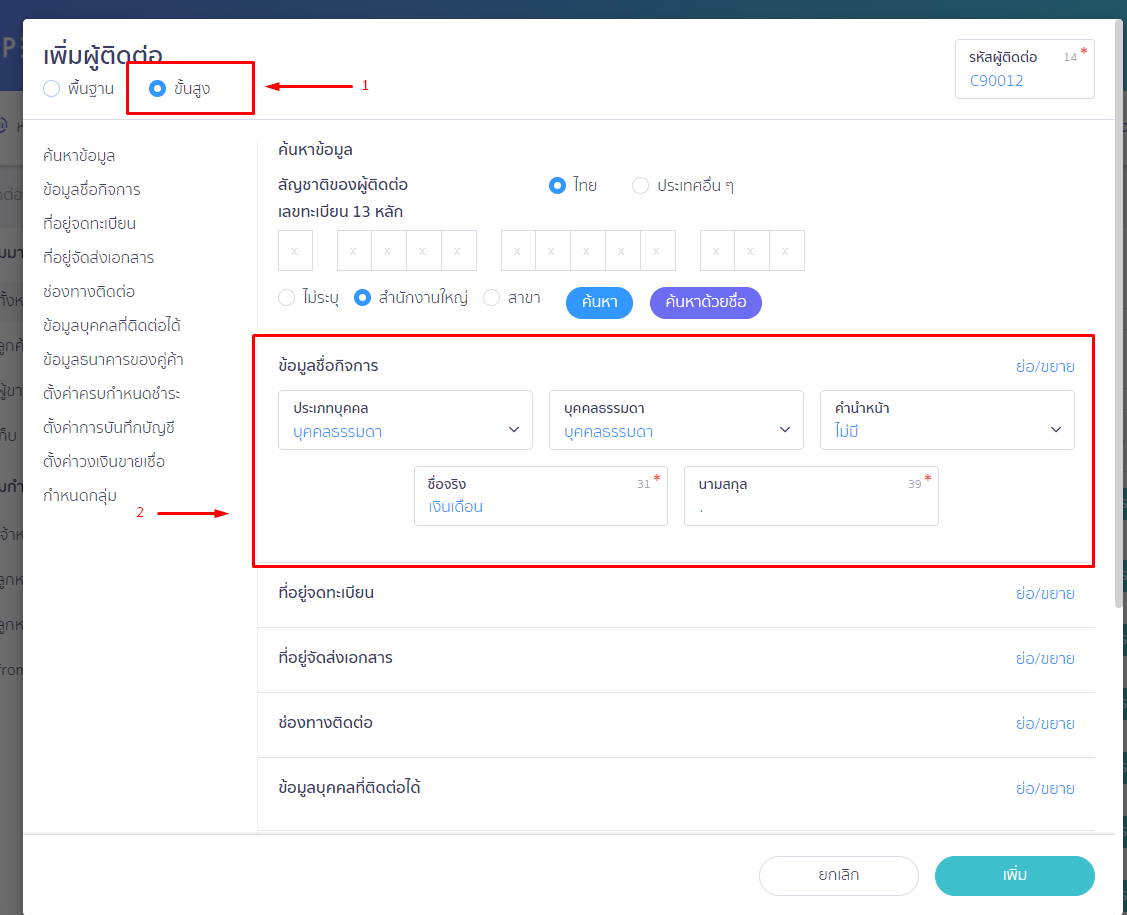Collapse the ข้อมูลชื่อกิจการ section
1127x915 pixels.
pos(1044,366)
